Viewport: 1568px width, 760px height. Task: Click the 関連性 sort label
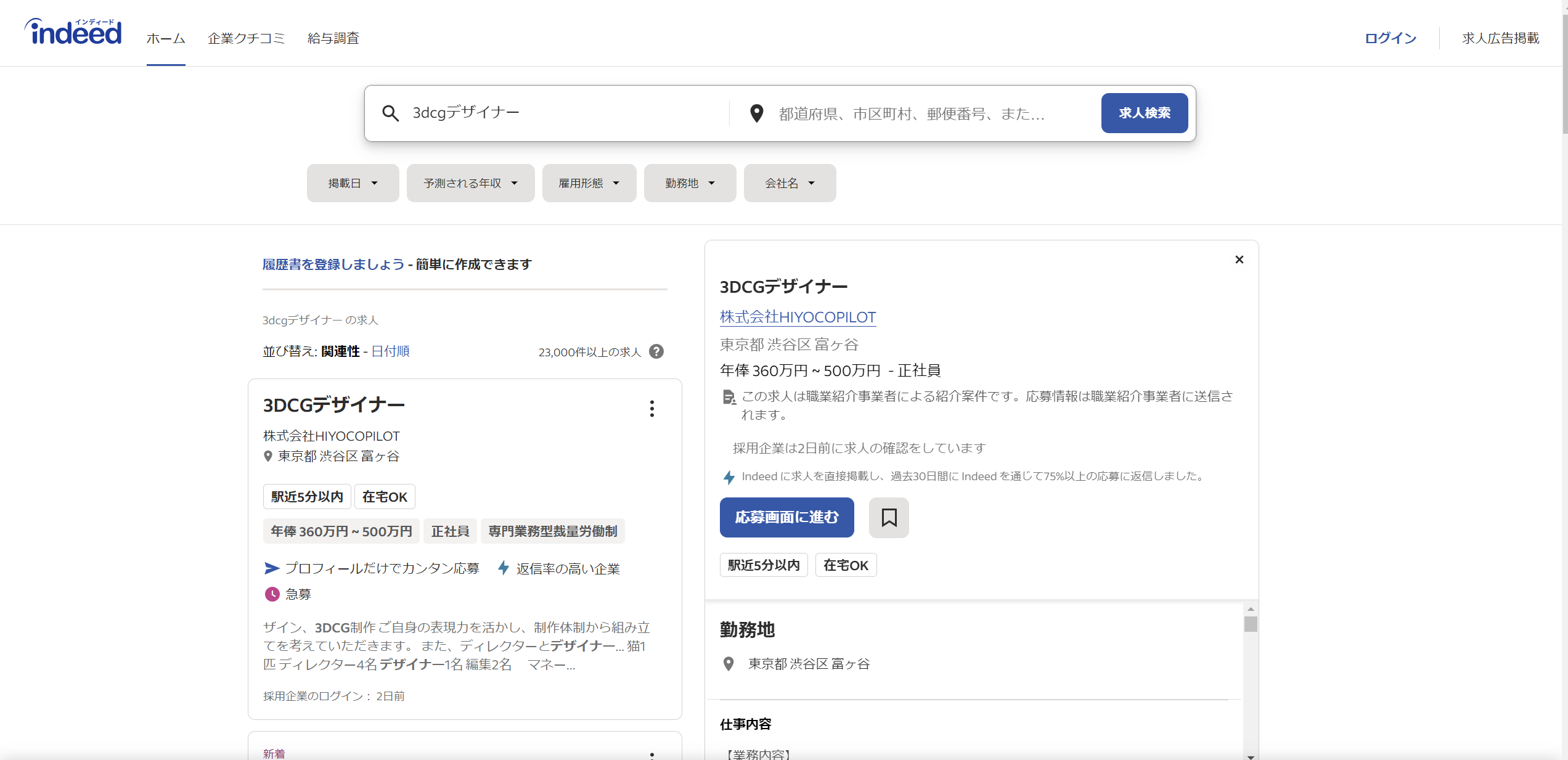point(340,351)
